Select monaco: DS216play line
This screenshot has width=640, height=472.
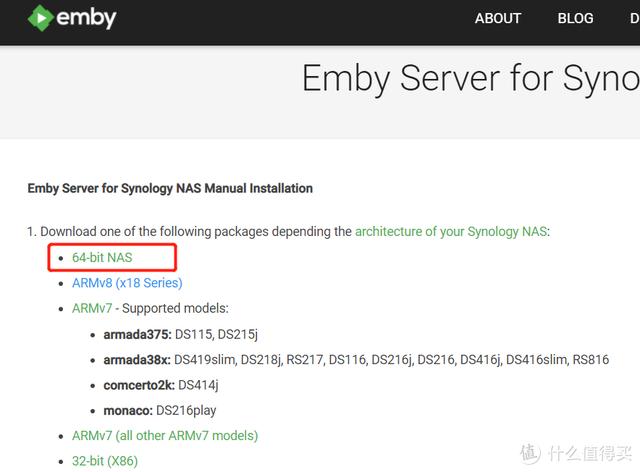click(x=160, y=410)
